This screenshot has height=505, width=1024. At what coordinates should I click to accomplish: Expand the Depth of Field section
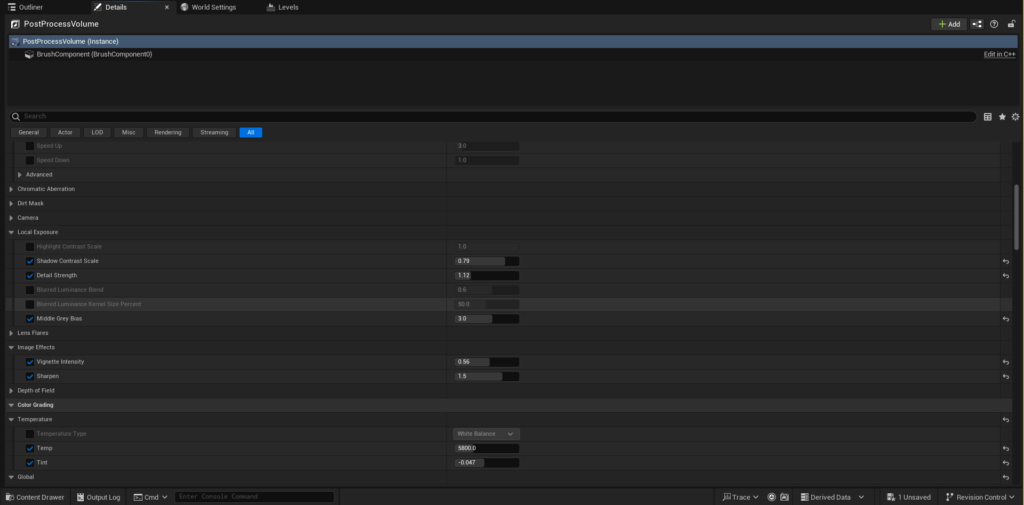coord(11,391)
